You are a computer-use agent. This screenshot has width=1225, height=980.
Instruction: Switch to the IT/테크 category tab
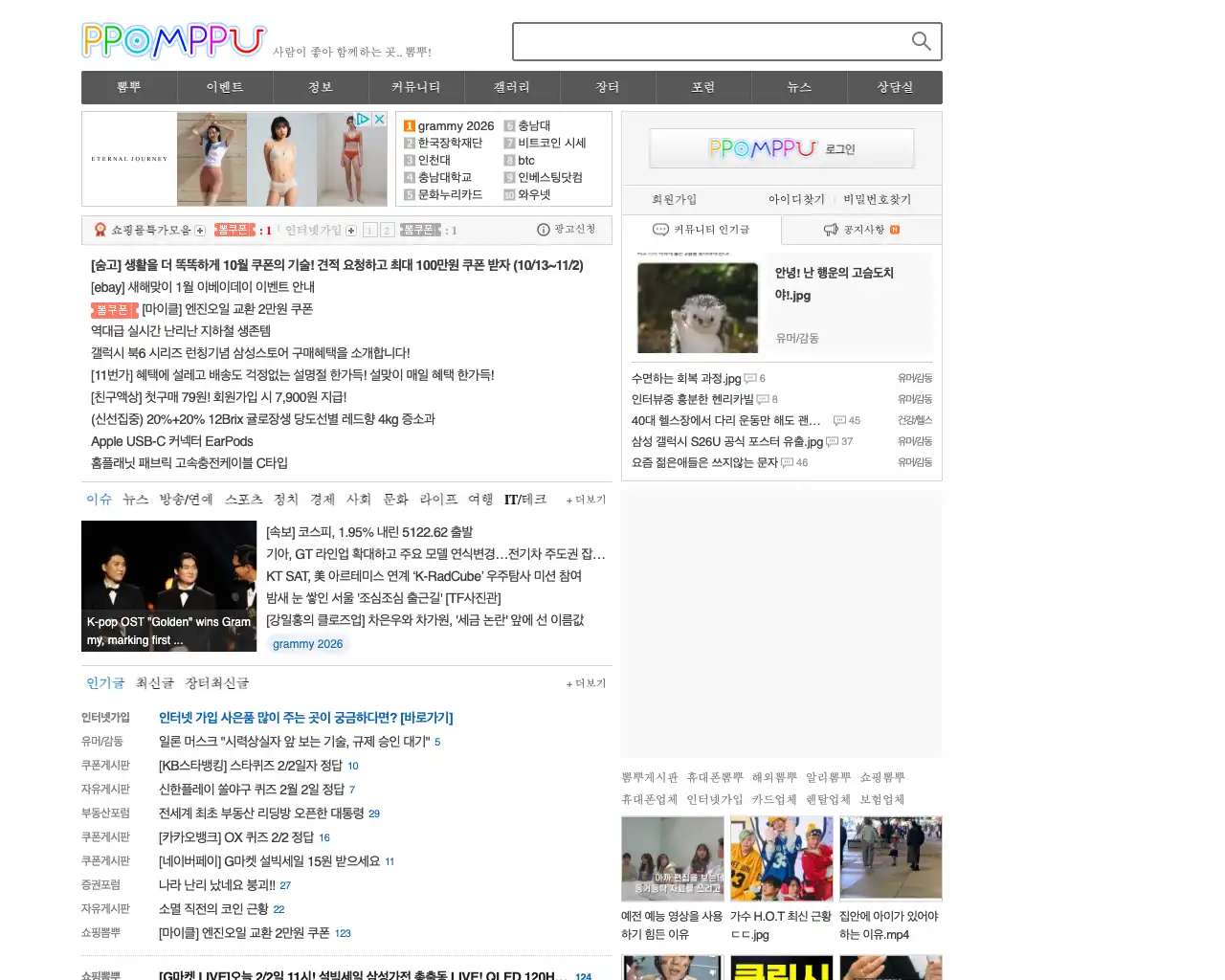click(x=524, y=499)
